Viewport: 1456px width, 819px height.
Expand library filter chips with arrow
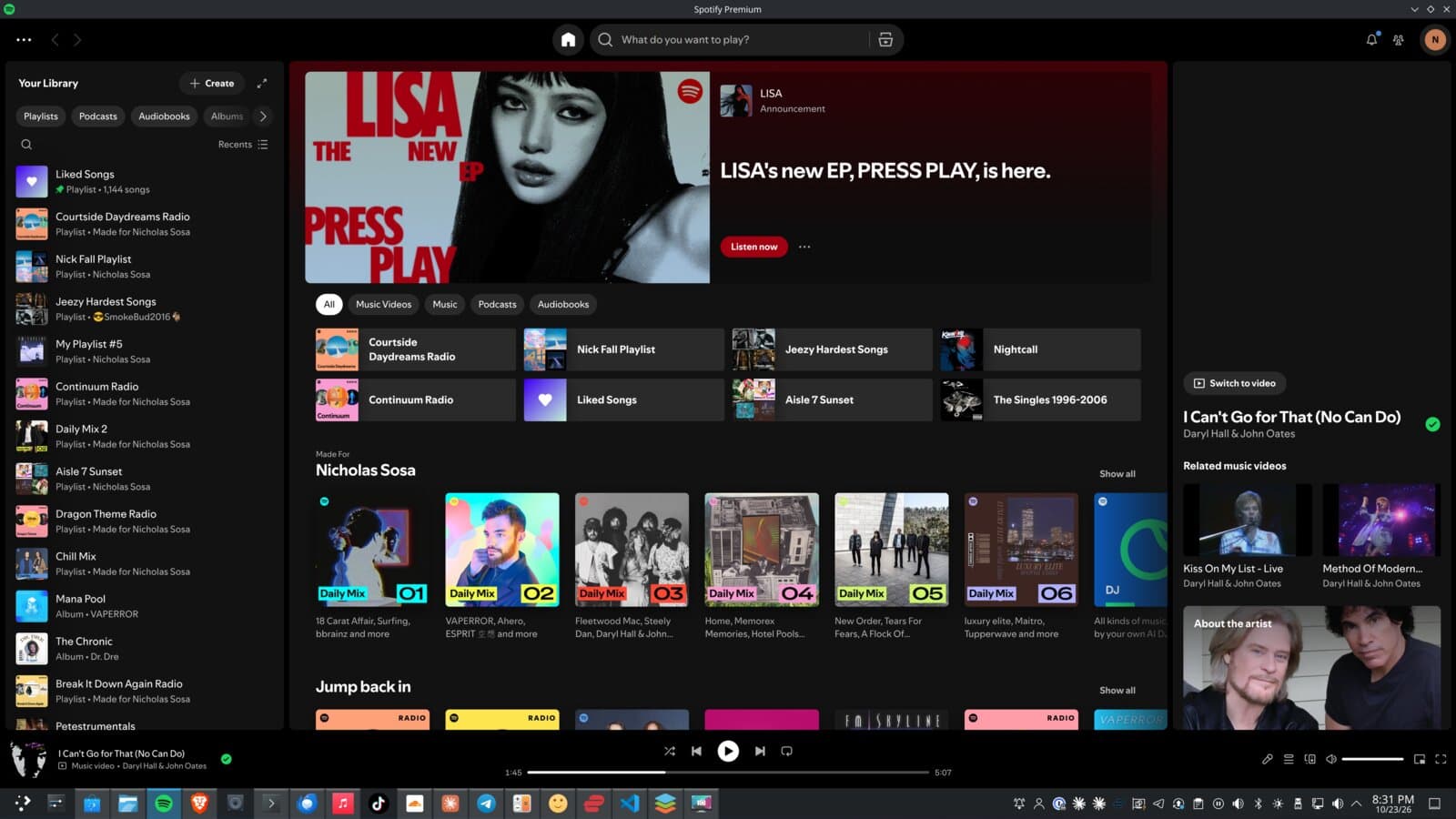[x=263, y=116]
